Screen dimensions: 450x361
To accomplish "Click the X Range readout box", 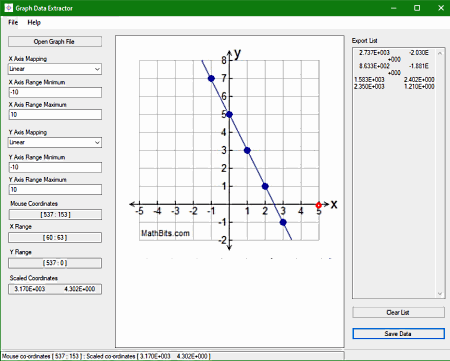I will click(x=55, y=238).
